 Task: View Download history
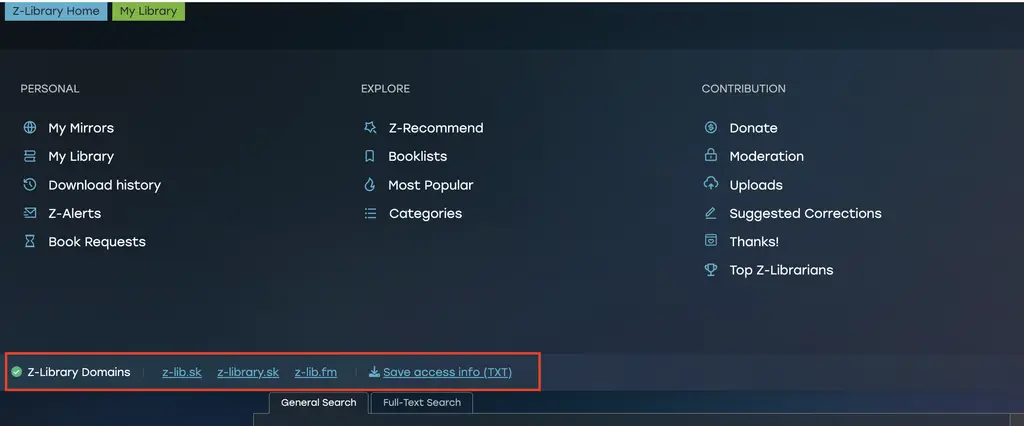[x=104, y=185]
